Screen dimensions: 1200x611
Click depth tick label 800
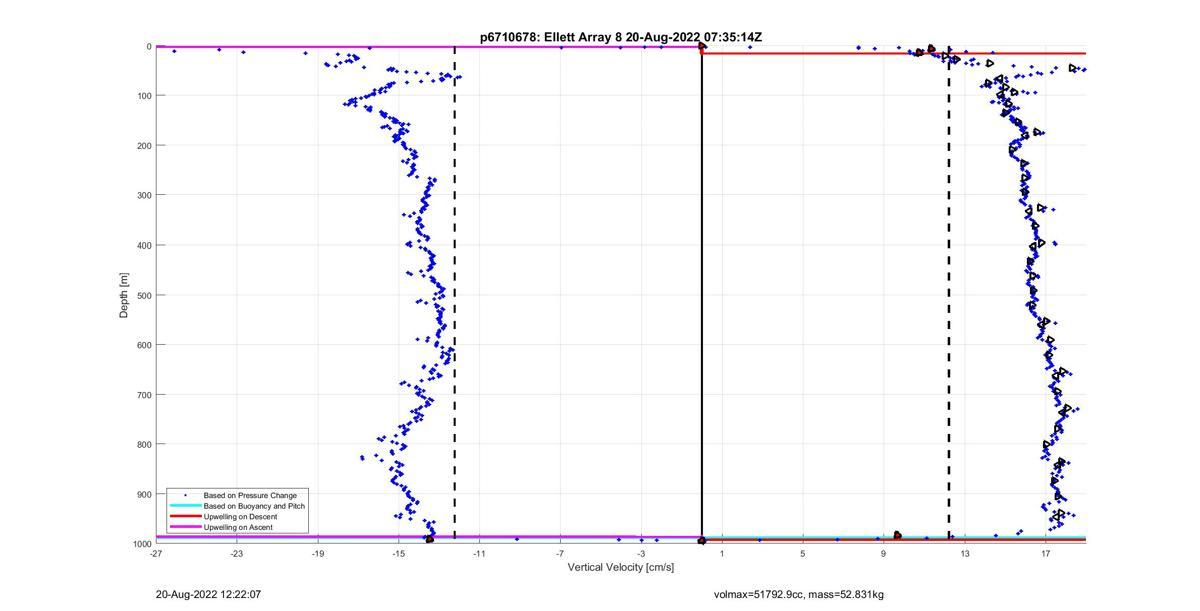click(x=144, y=444)
